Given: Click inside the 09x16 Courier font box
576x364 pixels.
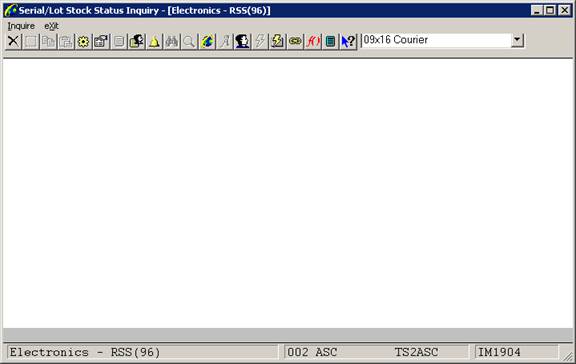Looking at the screenshot, I should [436, 40].
